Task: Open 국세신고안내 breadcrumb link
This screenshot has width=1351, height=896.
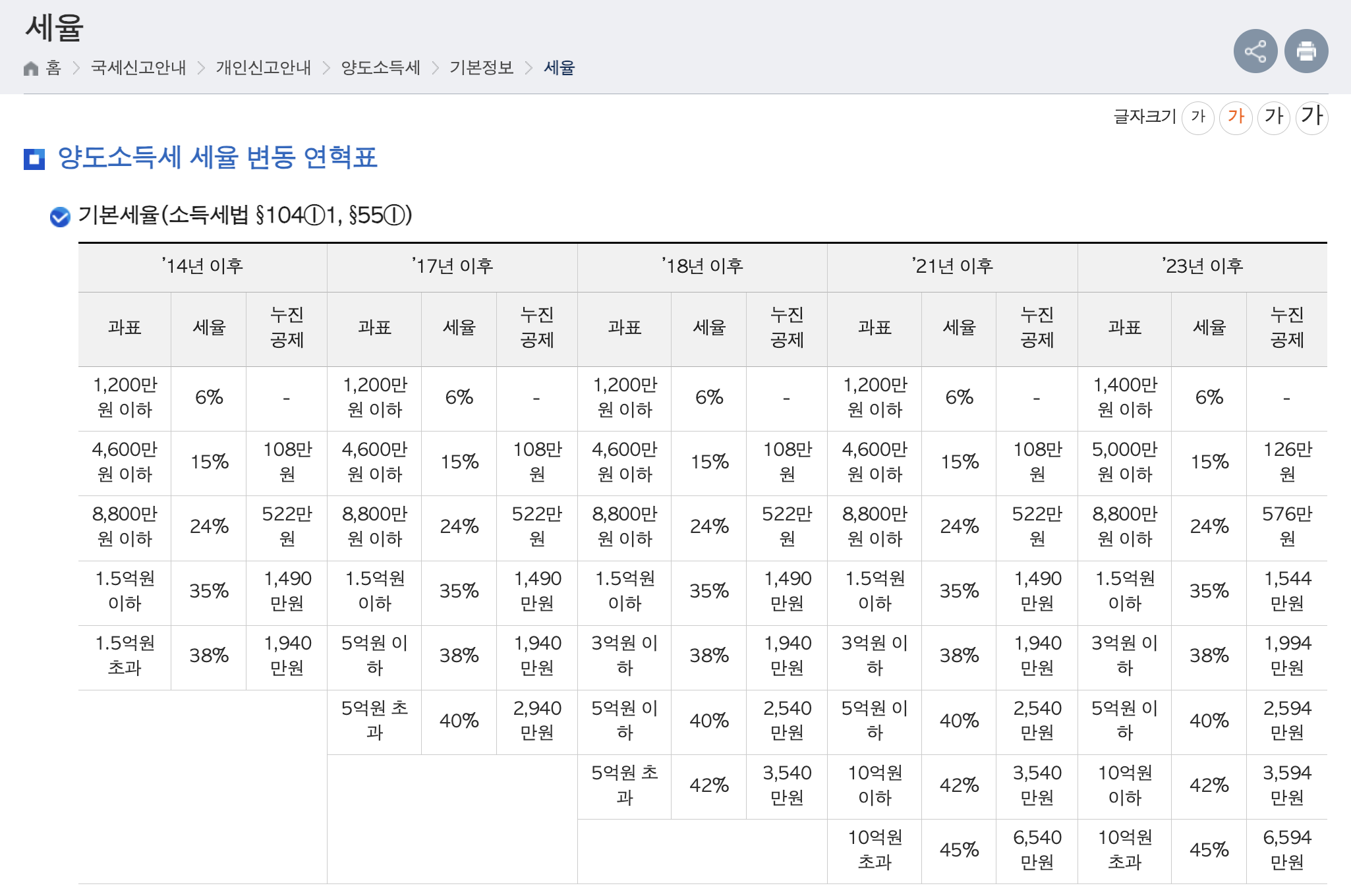Action: tap(138, 68)
